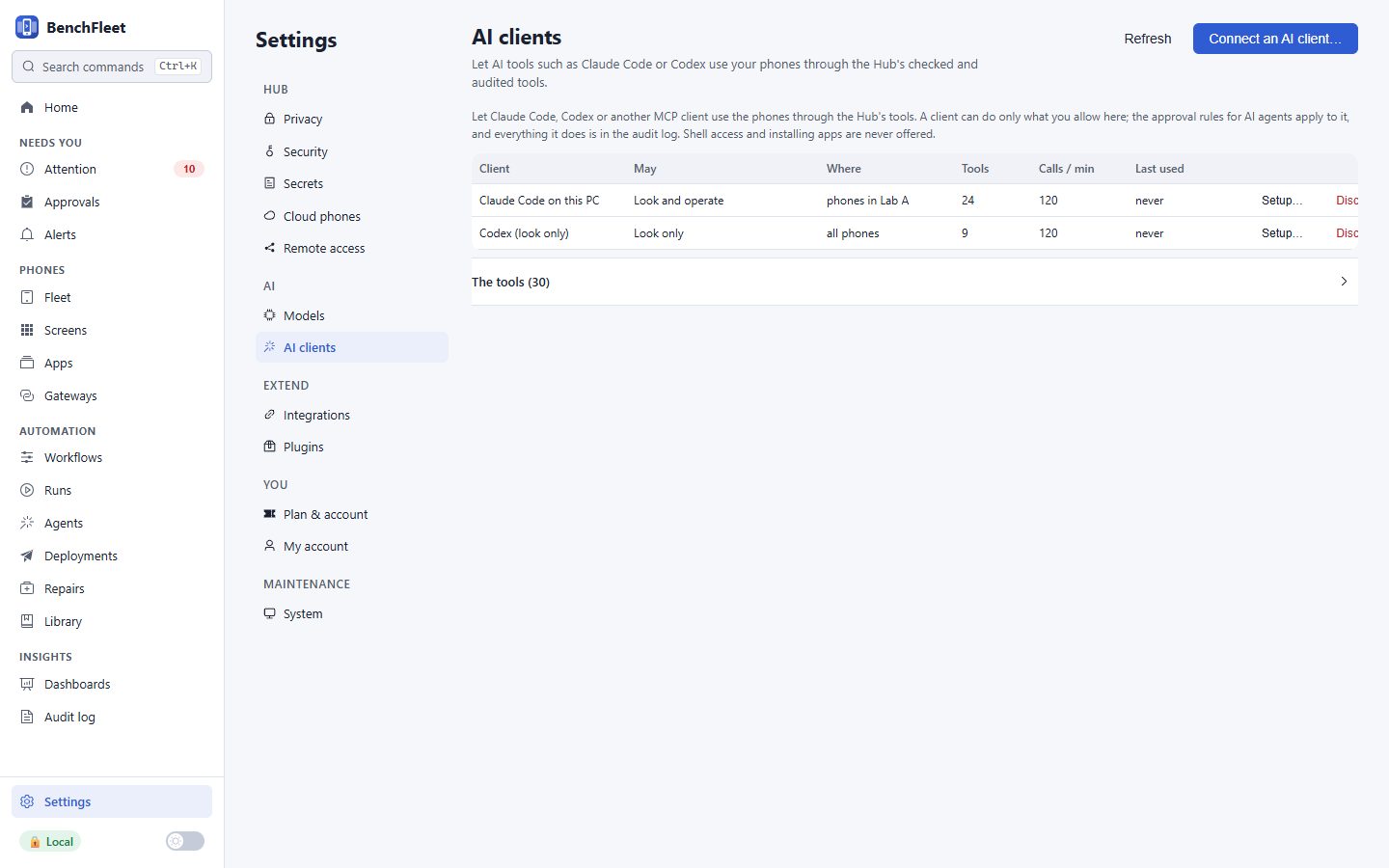Open System under Maintenance

pos(352,613)
